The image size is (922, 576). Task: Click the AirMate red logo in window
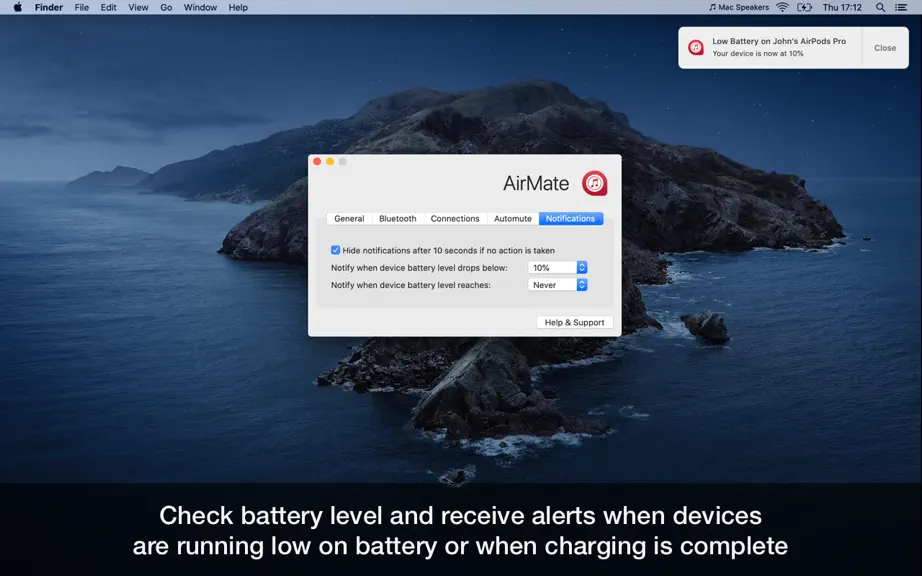click(x=594, y=183)
